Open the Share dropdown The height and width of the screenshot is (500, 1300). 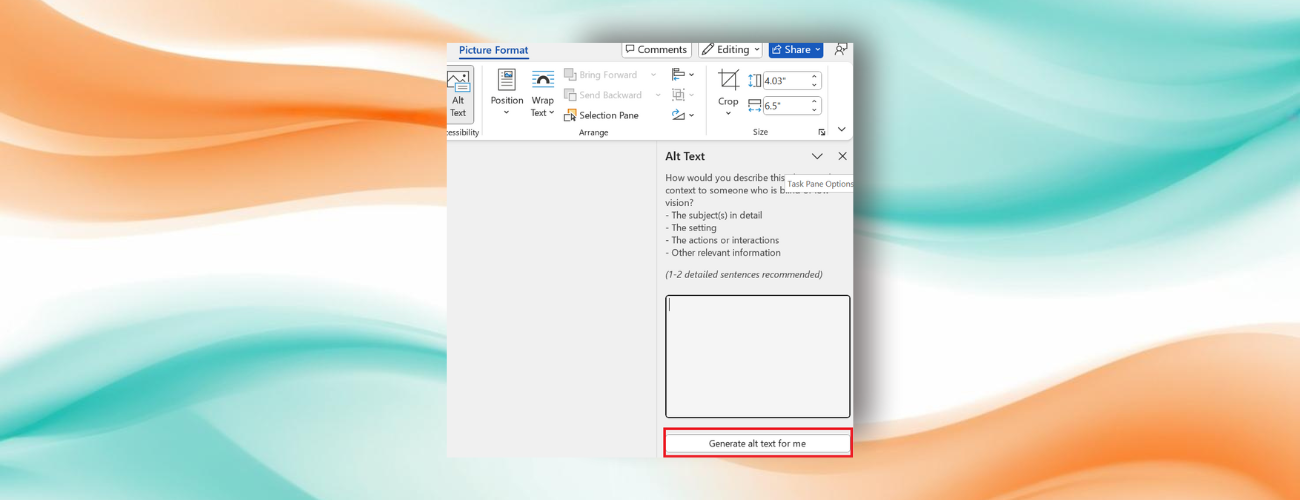795,49
